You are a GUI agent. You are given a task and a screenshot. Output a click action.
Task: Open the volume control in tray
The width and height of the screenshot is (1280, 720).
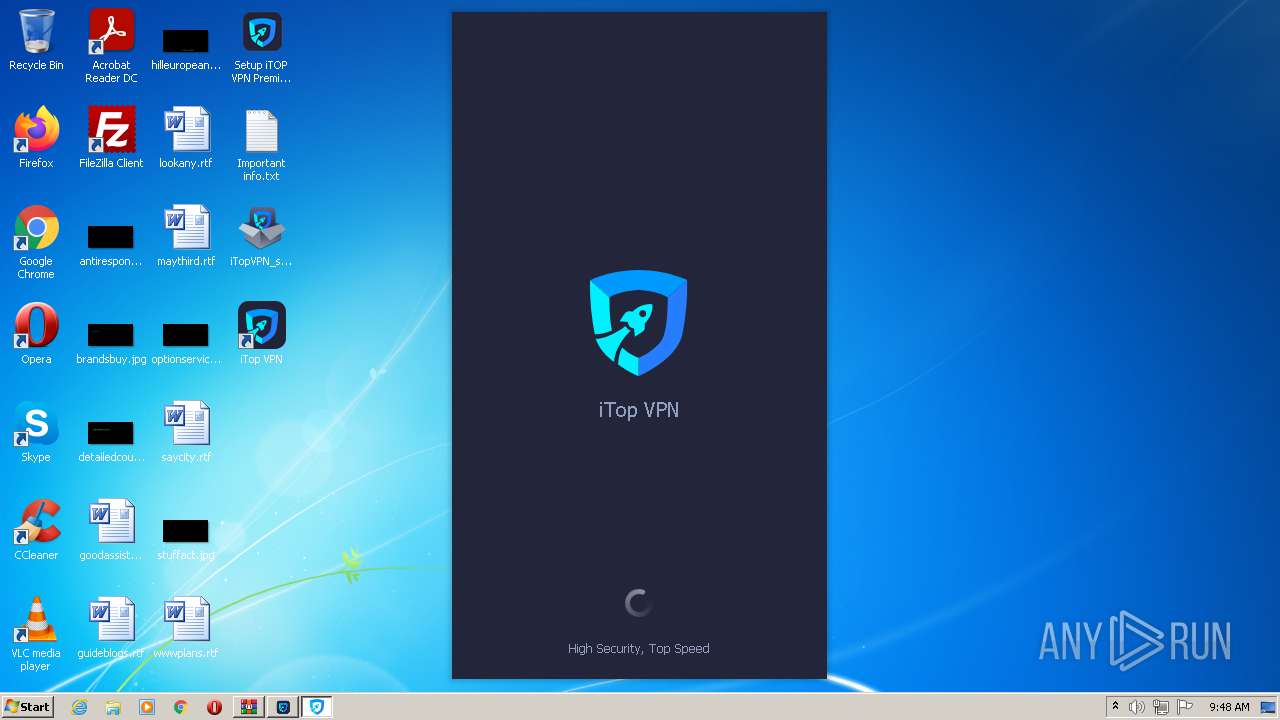pos(1137,707)
